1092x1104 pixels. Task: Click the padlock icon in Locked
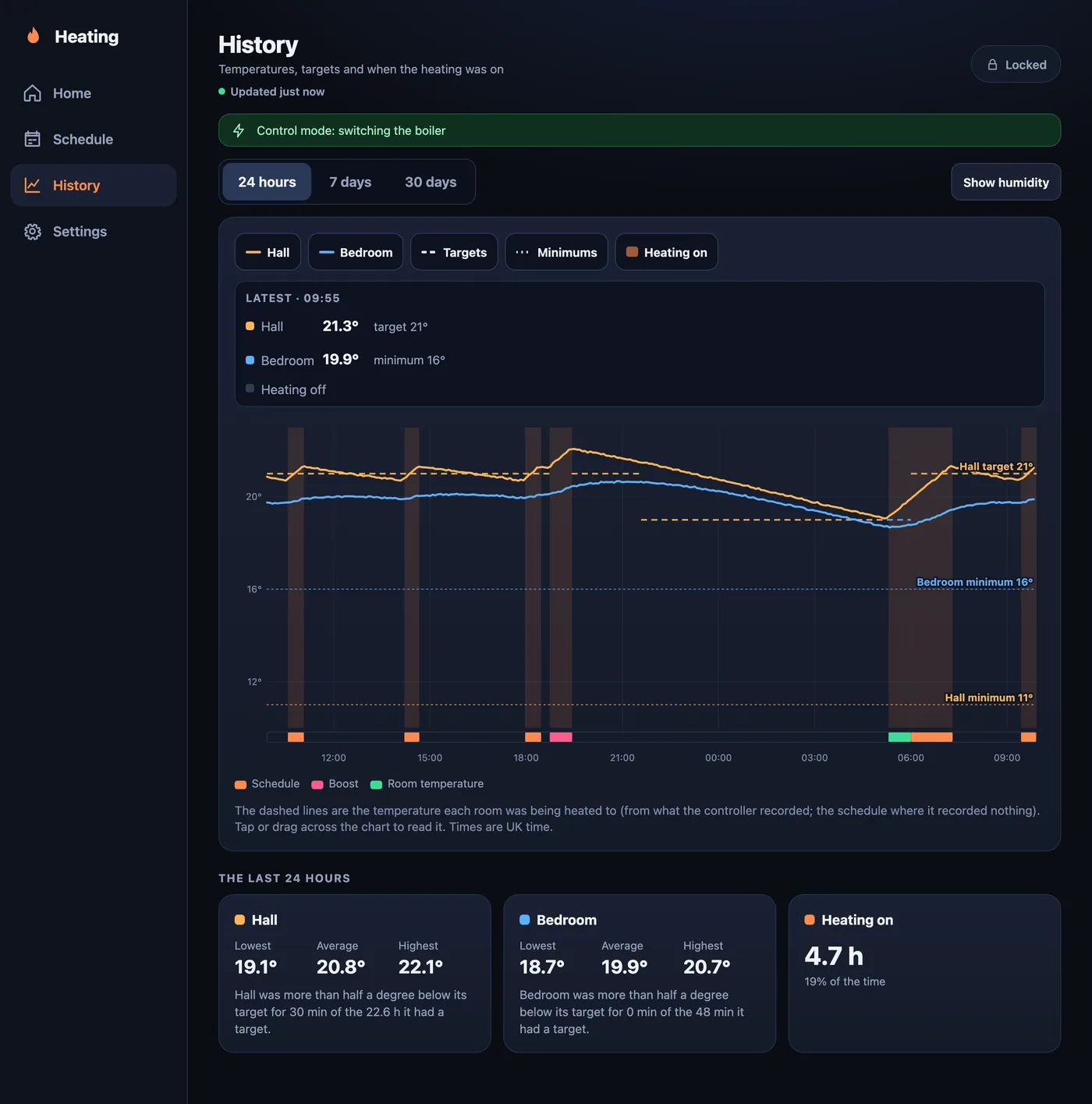[992, 65]
